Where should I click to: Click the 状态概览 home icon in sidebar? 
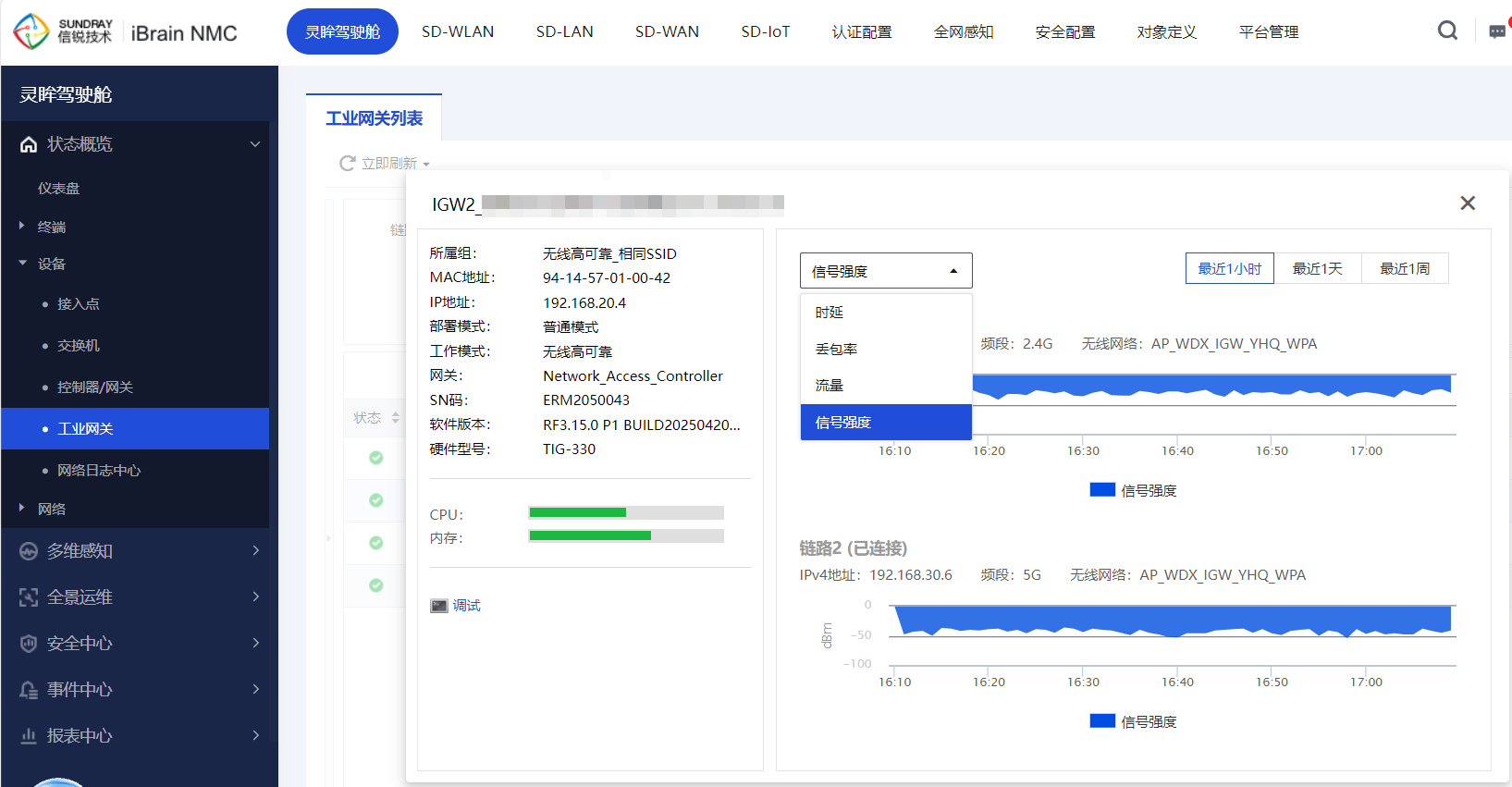pyautogui.click(x=29, y=144)
